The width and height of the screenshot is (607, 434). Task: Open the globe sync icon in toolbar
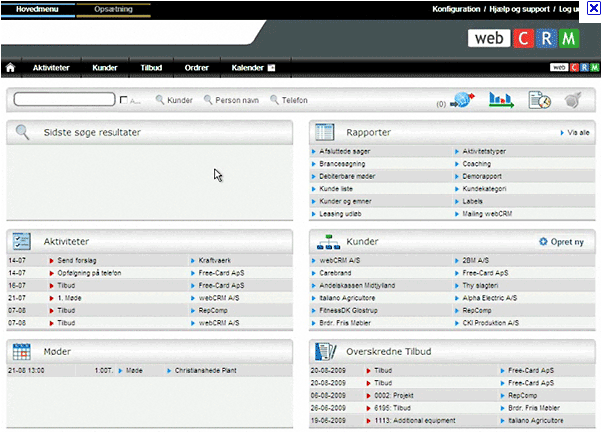(x=463, y=100)
